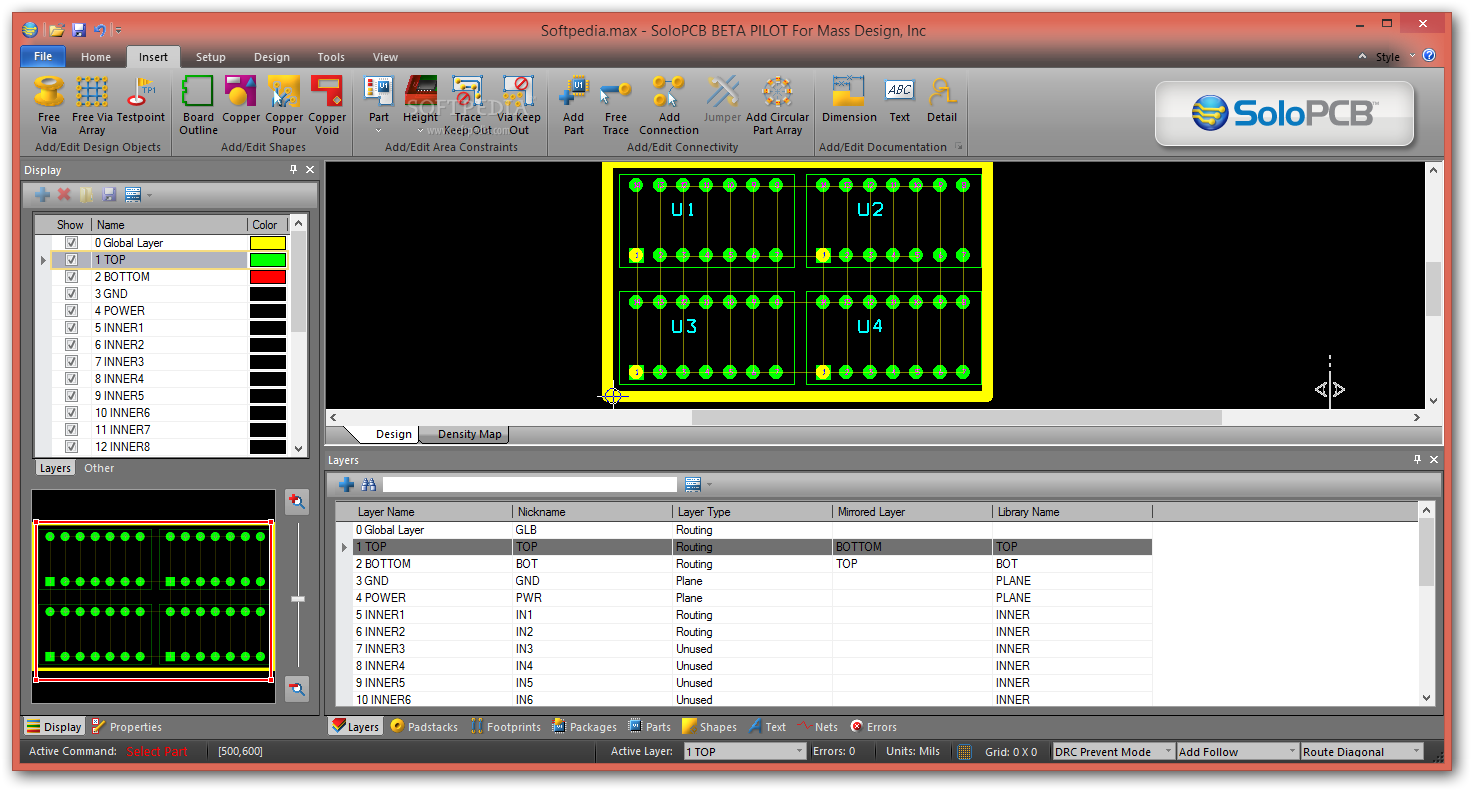Viewport: 1472px width, 791px height.
Task: Open the Padstacks bottom tab
Action: pyautogui.click(x=424, y=727)
